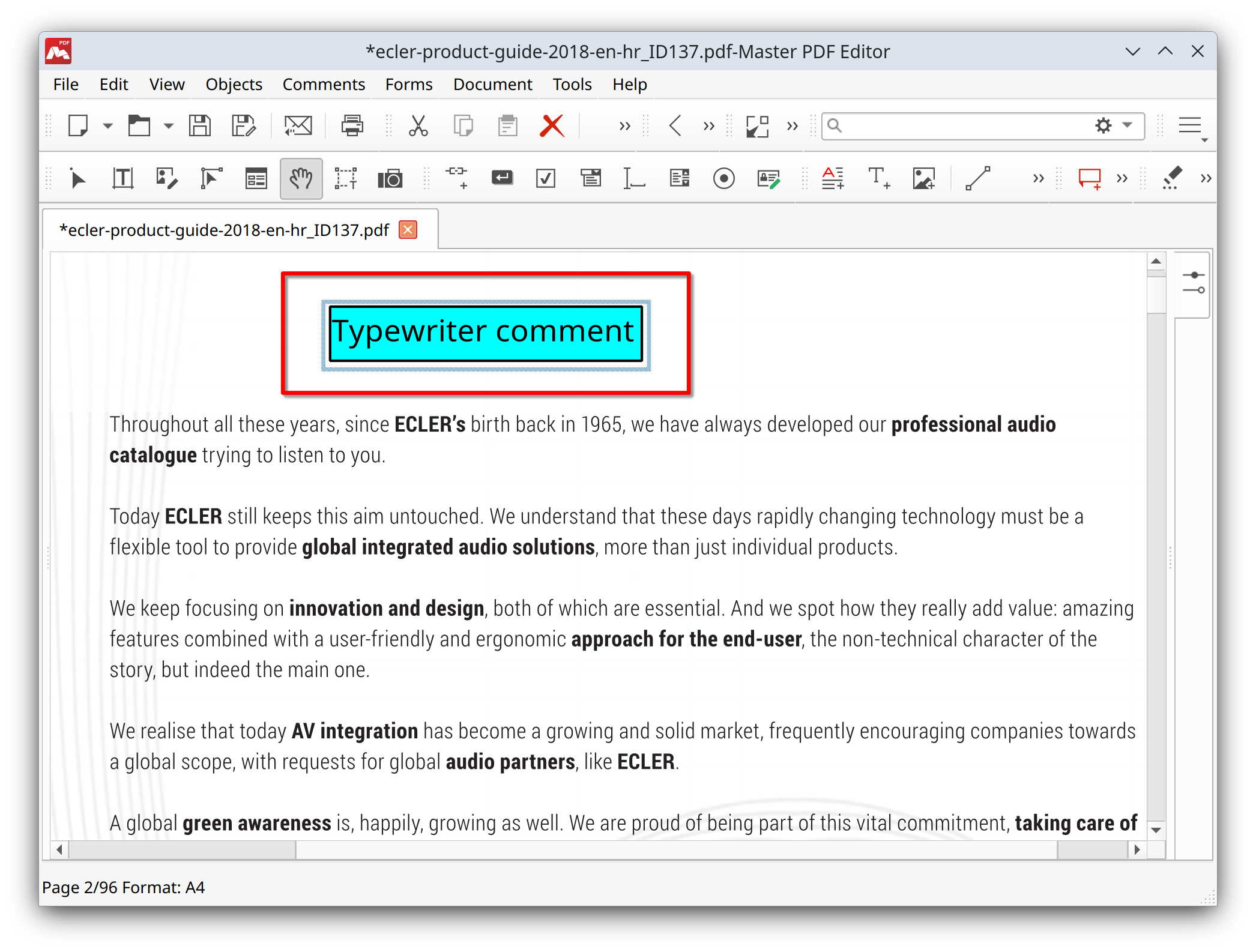Toggle the properties sliders panel on the right
1256x952 pixels.
coord(1194,283)
